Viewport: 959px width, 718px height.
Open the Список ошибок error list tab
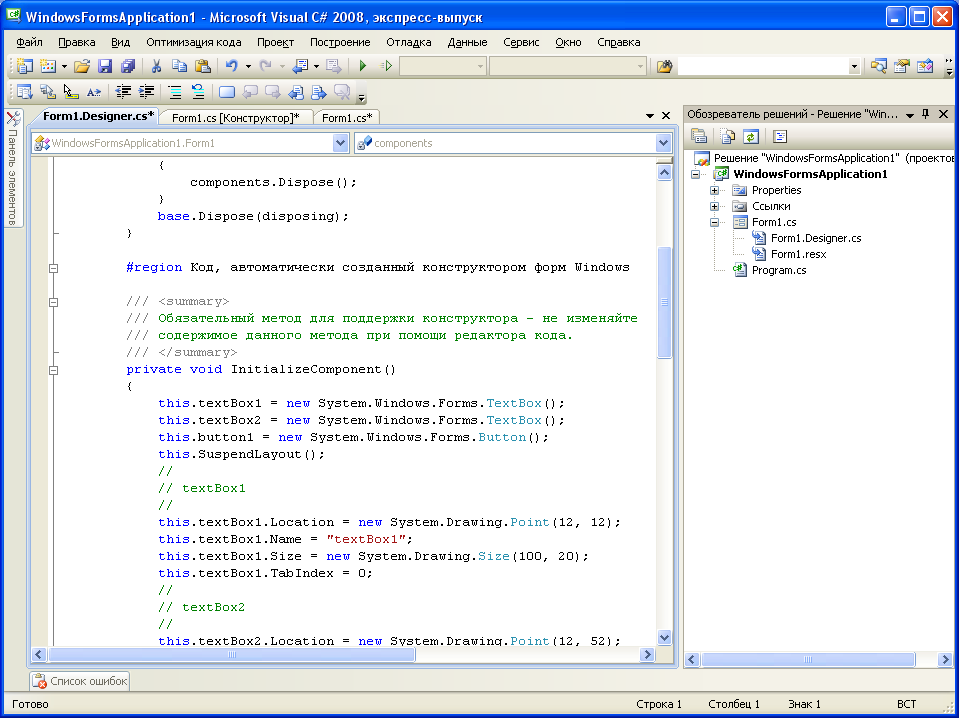click(x=80, y=681)
